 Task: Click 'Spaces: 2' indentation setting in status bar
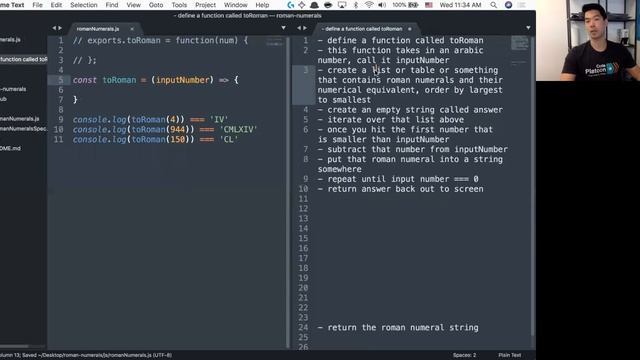[x=464, y=355]
